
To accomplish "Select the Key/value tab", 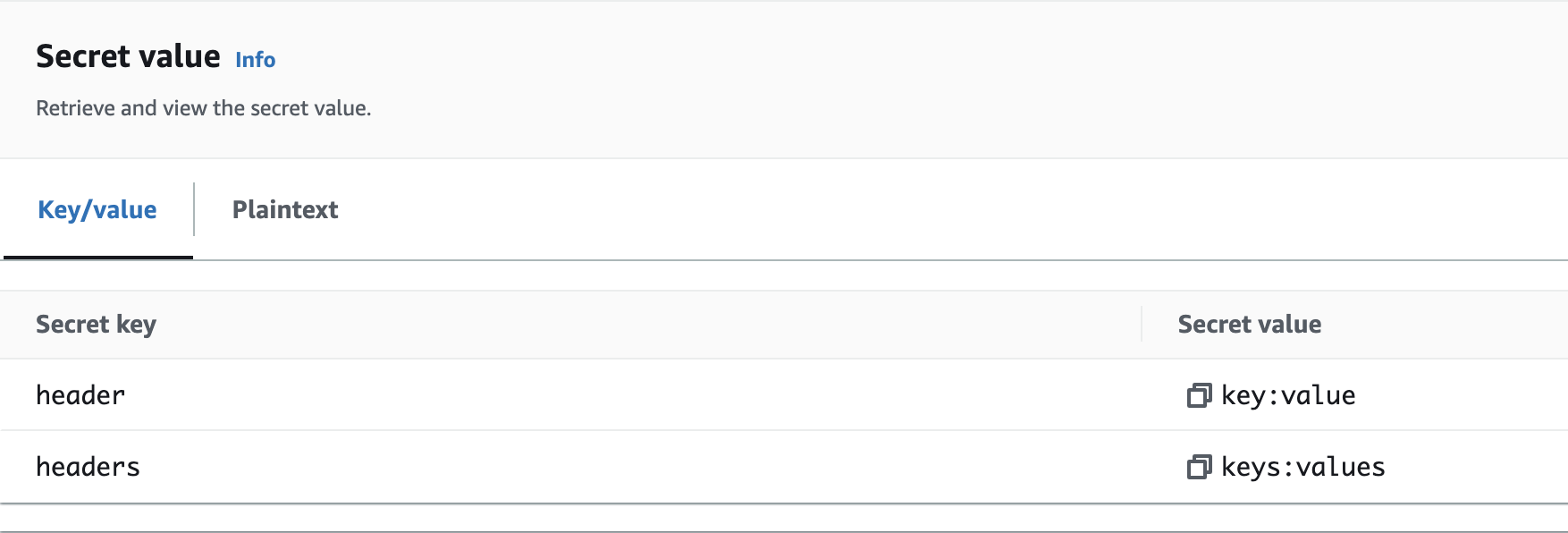I will tap(97, 210).
